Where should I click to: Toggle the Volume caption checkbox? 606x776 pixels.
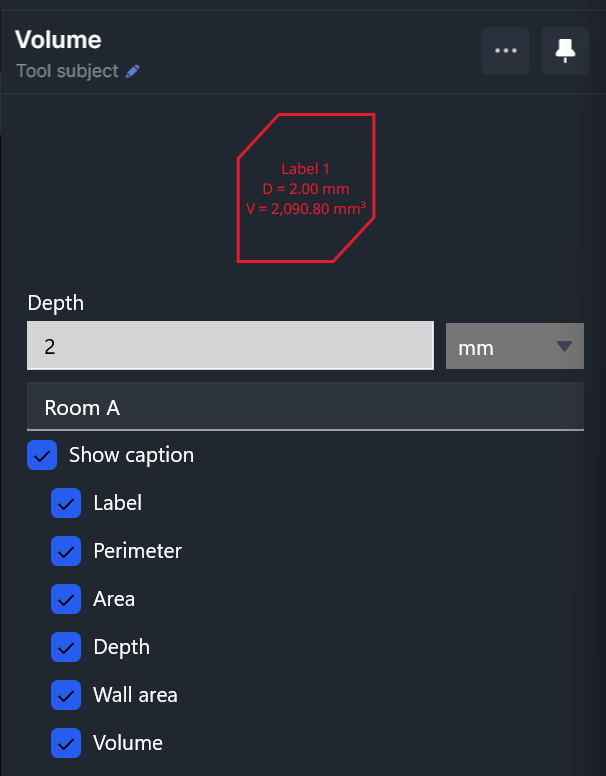click(66, 743)
